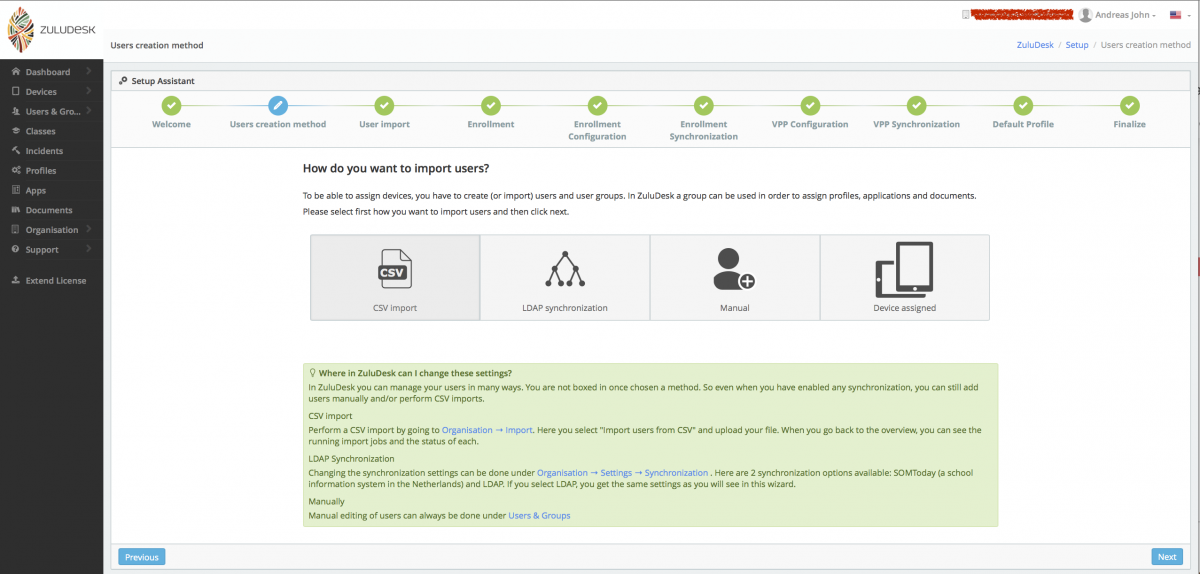Screen dimensions: 1200x574
Task: Click the Andreas John avatar icon
Action: point(1086,15)
